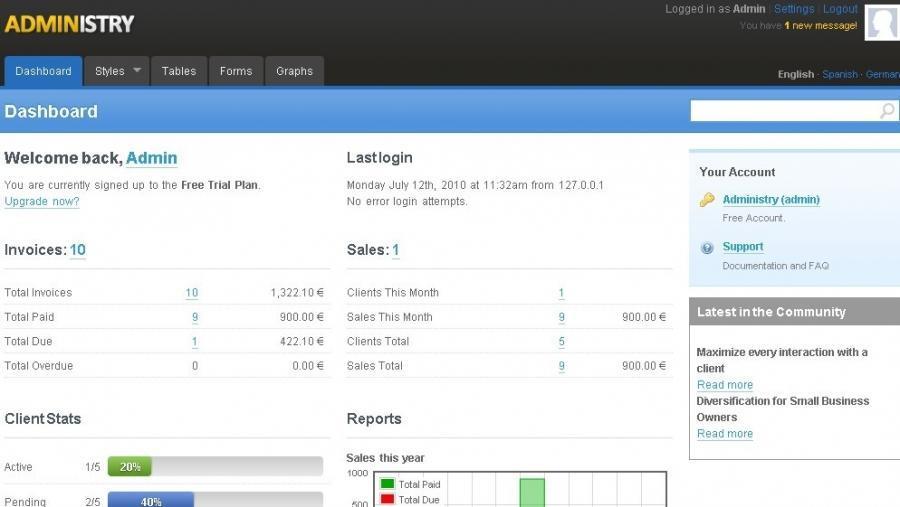Click the Upgrade now? link
This screenshot has width=900, height=507.
[x=42, y=202]
